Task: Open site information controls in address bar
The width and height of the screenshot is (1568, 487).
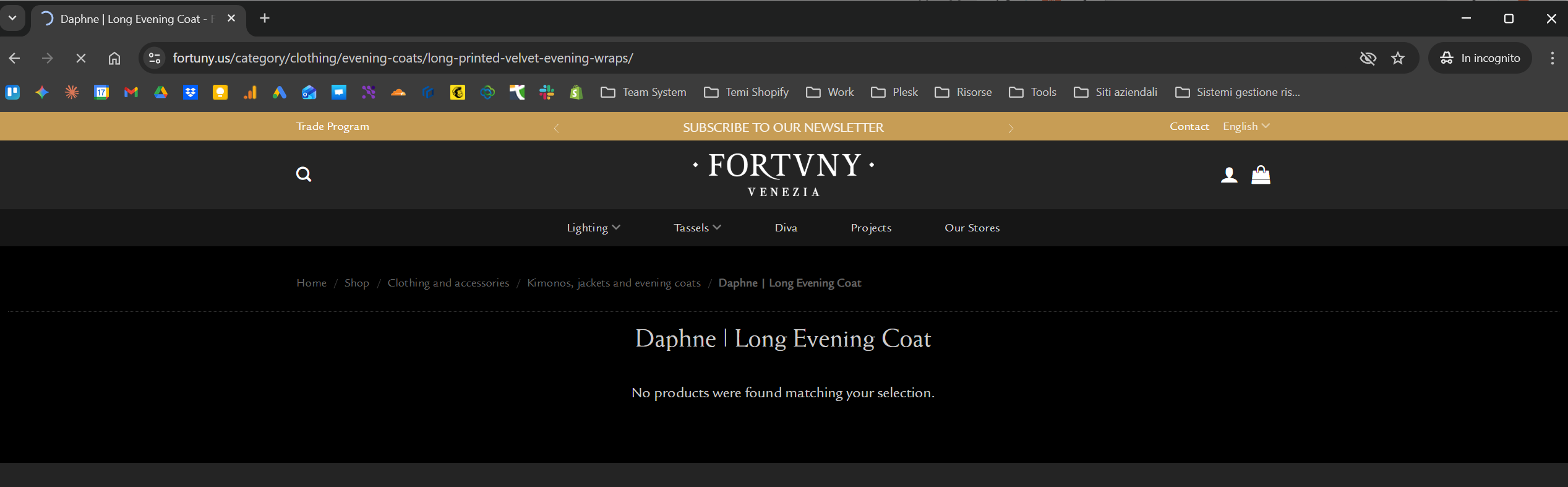Action: (x=155, y=58)
